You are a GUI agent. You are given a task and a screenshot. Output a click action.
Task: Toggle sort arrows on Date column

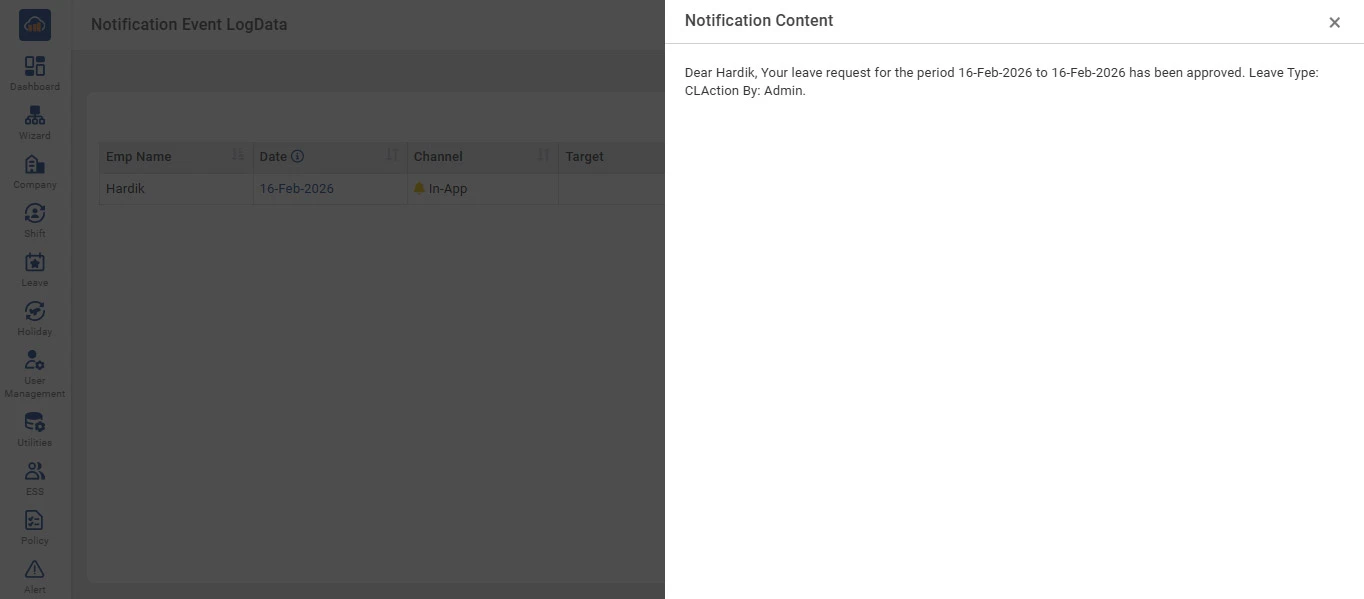392,156
